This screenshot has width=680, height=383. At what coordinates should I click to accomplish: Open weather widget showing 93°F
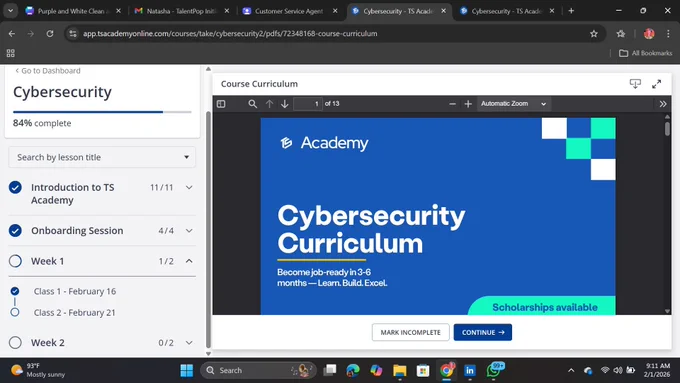click(38, 370)
